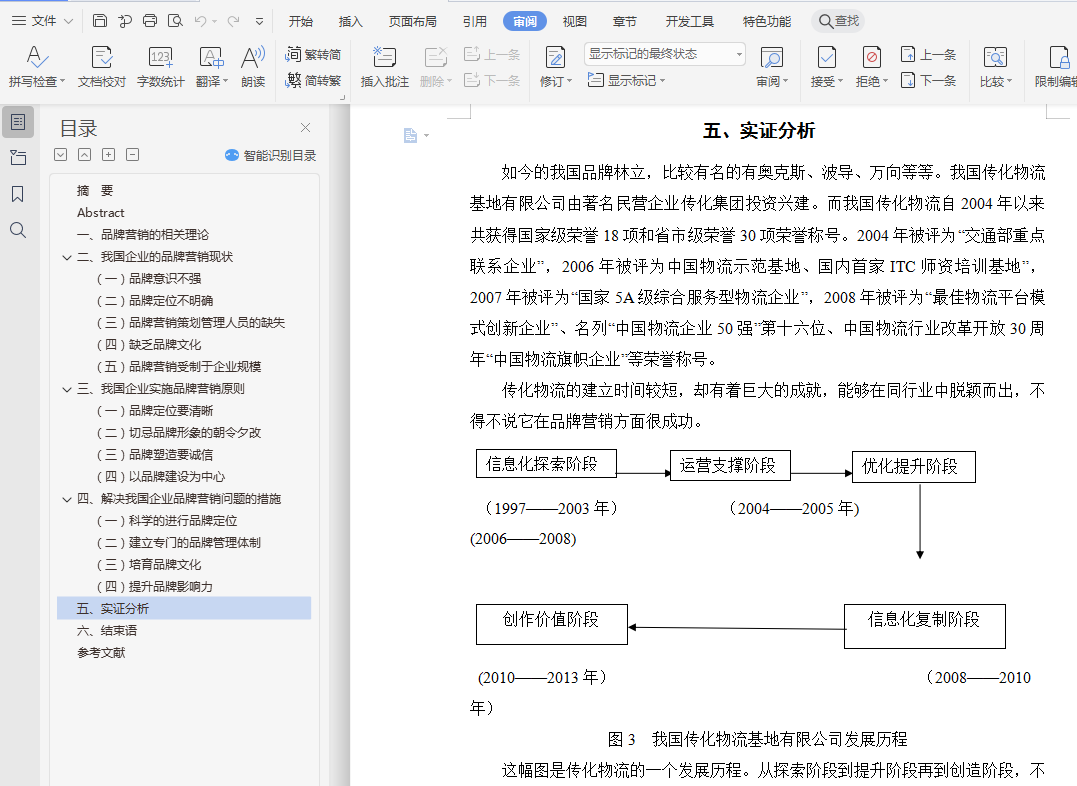Switch to the 开始 tab
The height and width of the screenshot is (786, 1077).
click(300, 21)
